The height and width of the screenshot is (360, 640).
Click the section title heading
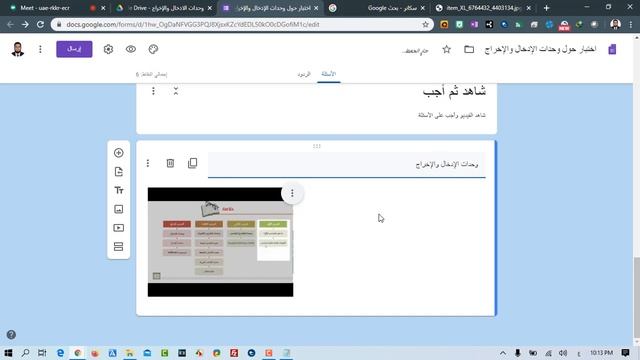tap(454, 91)
